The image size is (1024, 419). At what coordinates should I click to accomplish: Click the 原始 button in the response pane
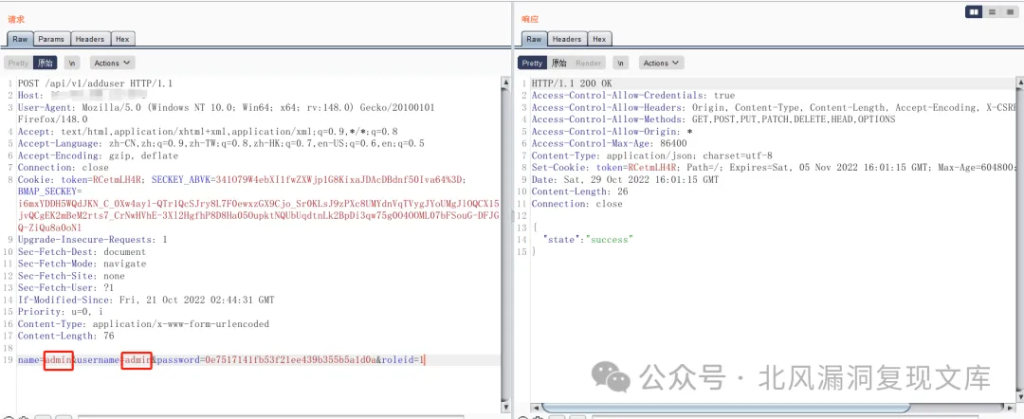(558, 63)
